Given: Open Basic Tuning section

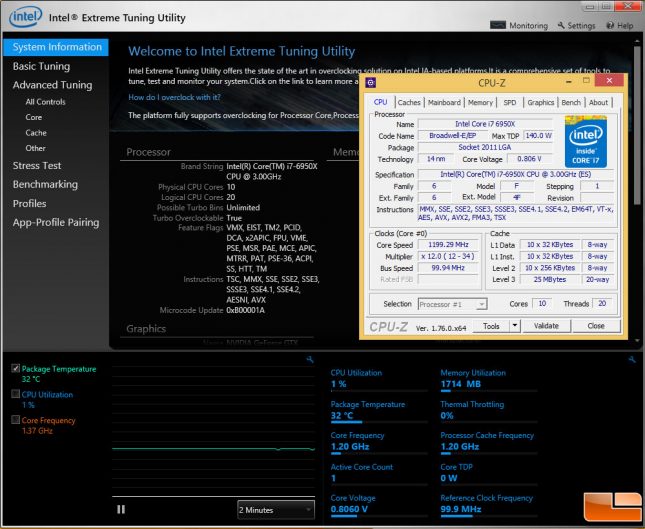Looking at the screenshot, I should click(41, 66).
